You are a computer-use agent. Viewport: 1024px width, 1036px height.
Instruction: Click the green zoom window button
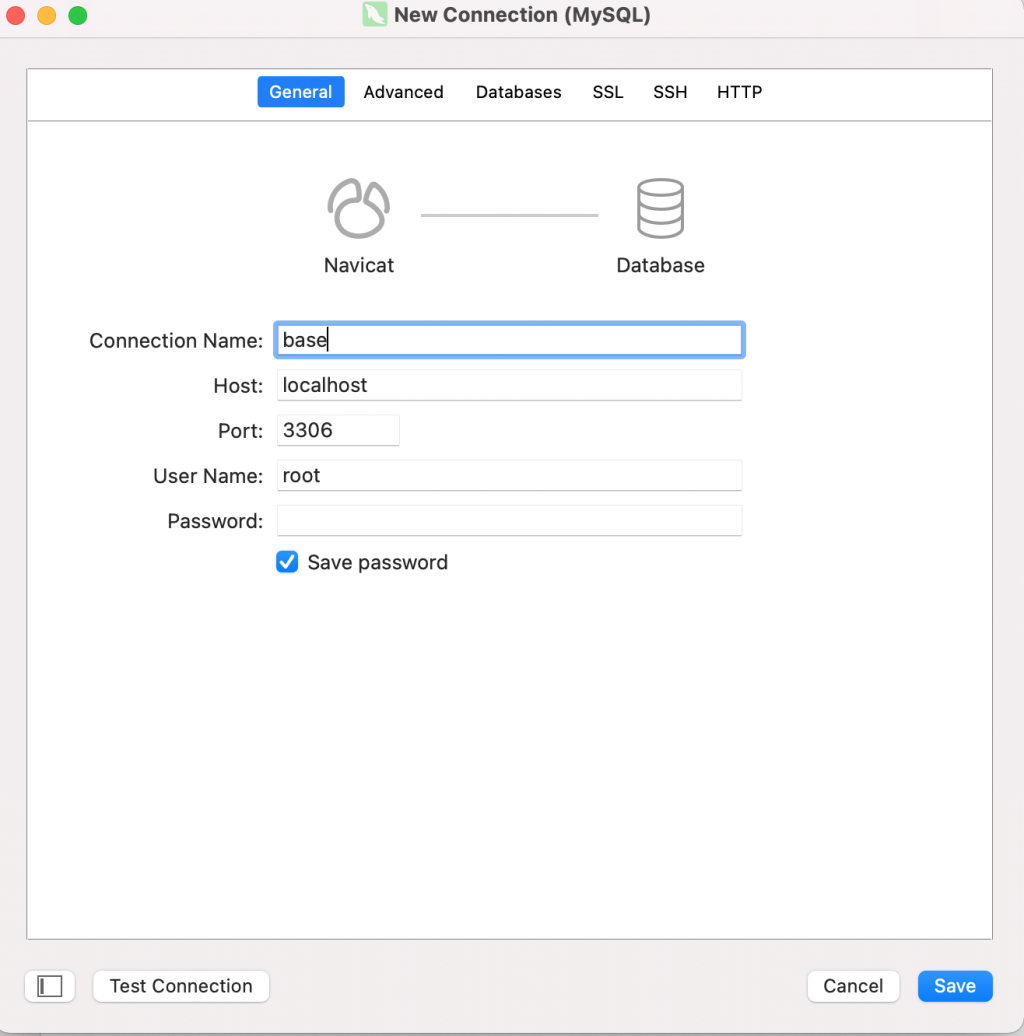coord(78,15)
